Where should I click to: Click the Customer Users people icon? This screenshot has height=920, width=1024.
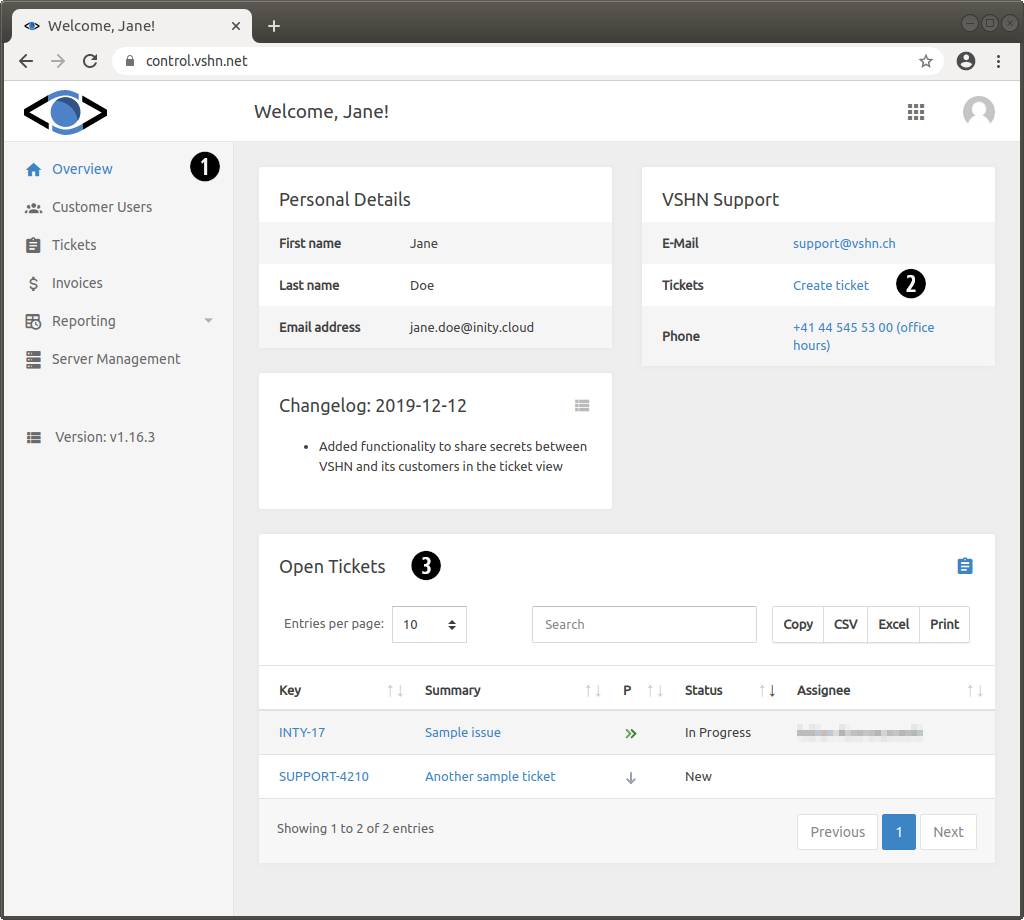[x=33, y=208]
